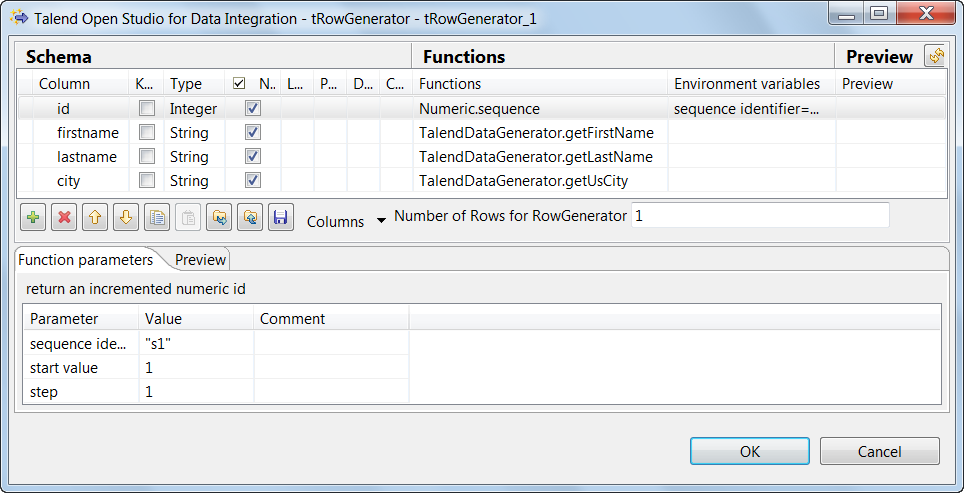
Task: Click the Preview refresh icon at top right
Action: coord(936,57)
